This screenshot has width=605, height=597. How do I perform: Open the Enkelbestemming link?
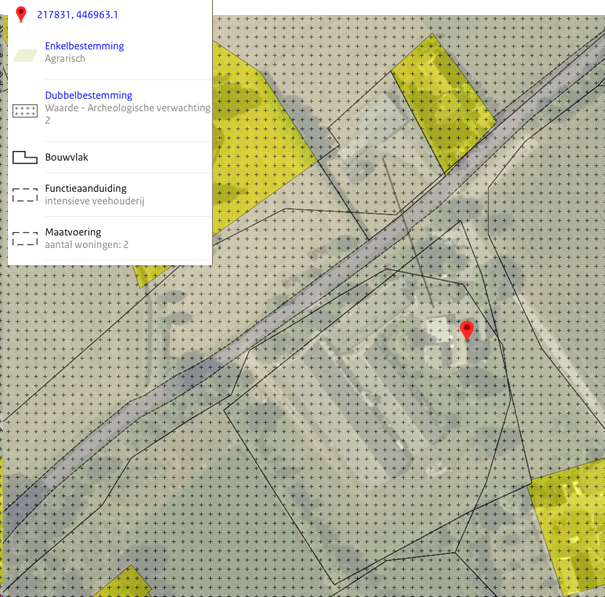(84, 46)
